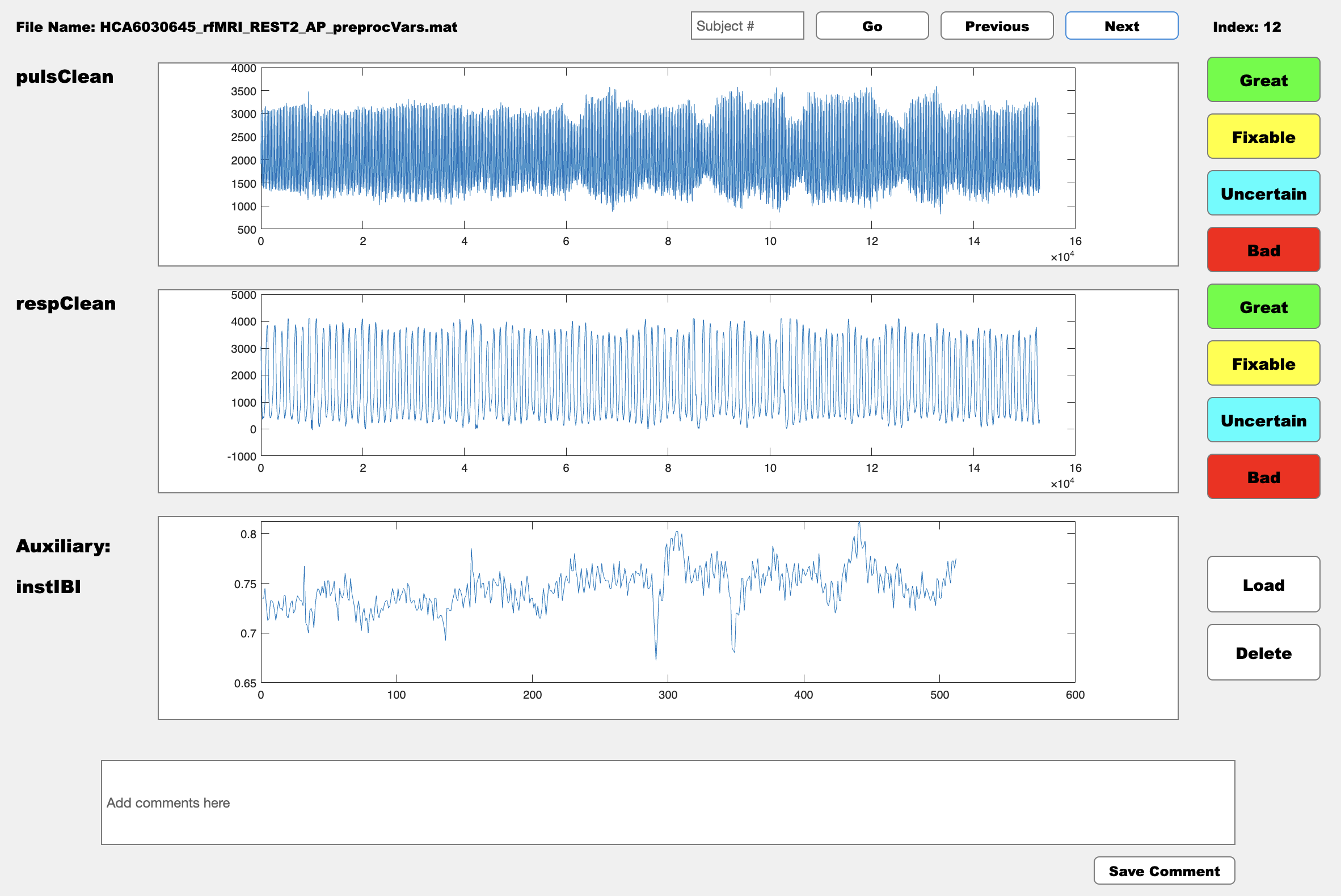
Task: Click the instIBI label
Action: coord(48,587)
